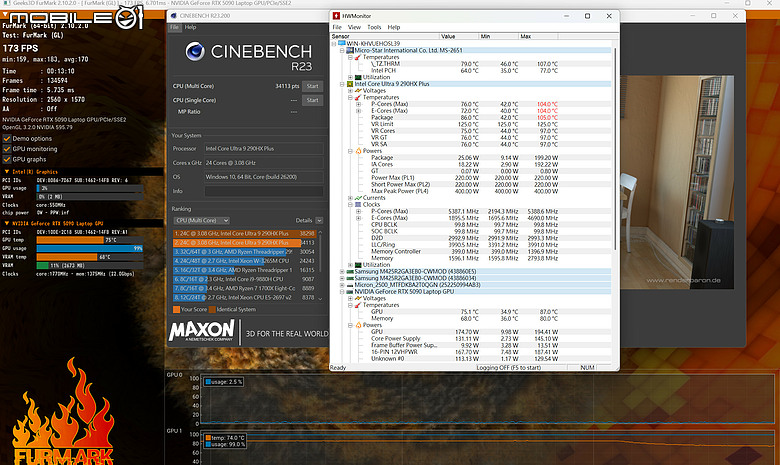Collapse the WIN-KHVUEHOSL39 computer node

(334, 44)
